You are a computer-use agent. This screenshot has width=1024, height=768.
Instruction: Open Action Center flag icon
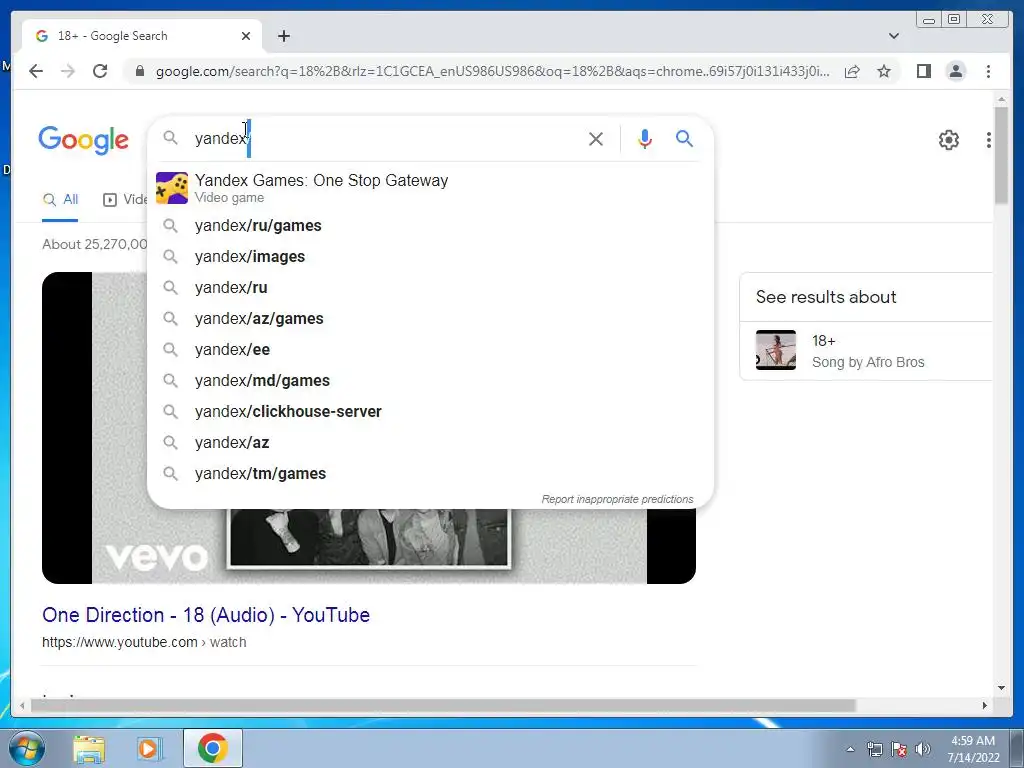(x=899, y=750)
